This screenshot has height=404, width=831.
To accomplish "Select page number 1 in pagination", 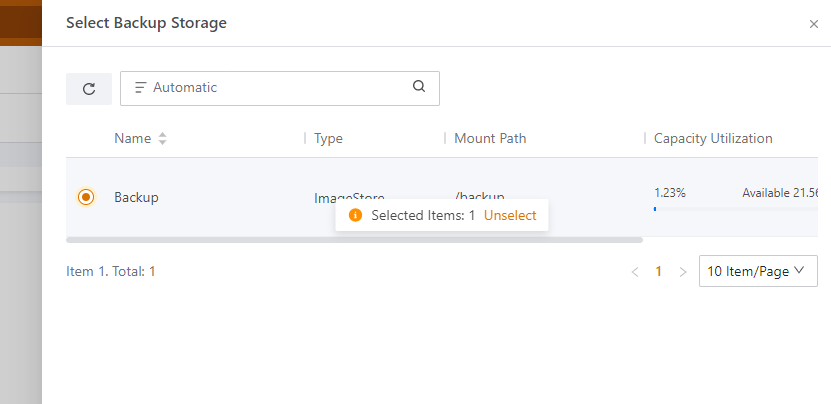I will pos(659,271).
